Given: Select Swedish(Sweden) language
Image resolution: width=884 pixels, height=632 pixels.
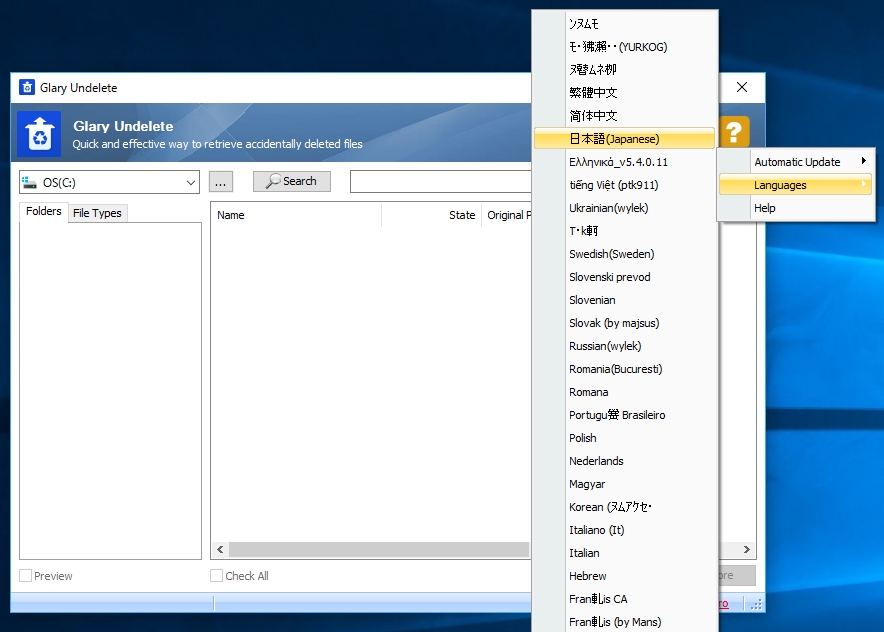Looking at the screenshot, I should (625, 254).
